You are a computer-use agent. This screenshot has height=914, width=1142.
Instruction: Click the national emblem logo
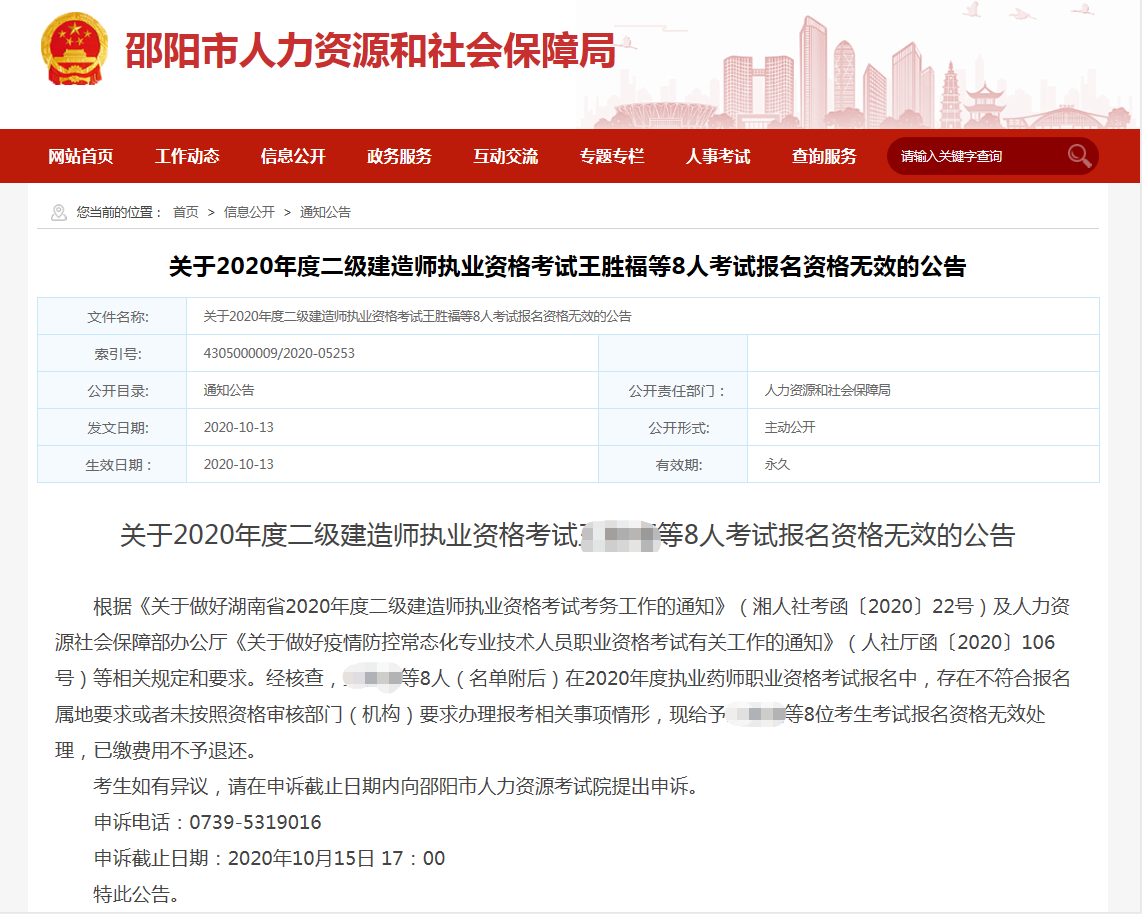click(x=72, y=48)
